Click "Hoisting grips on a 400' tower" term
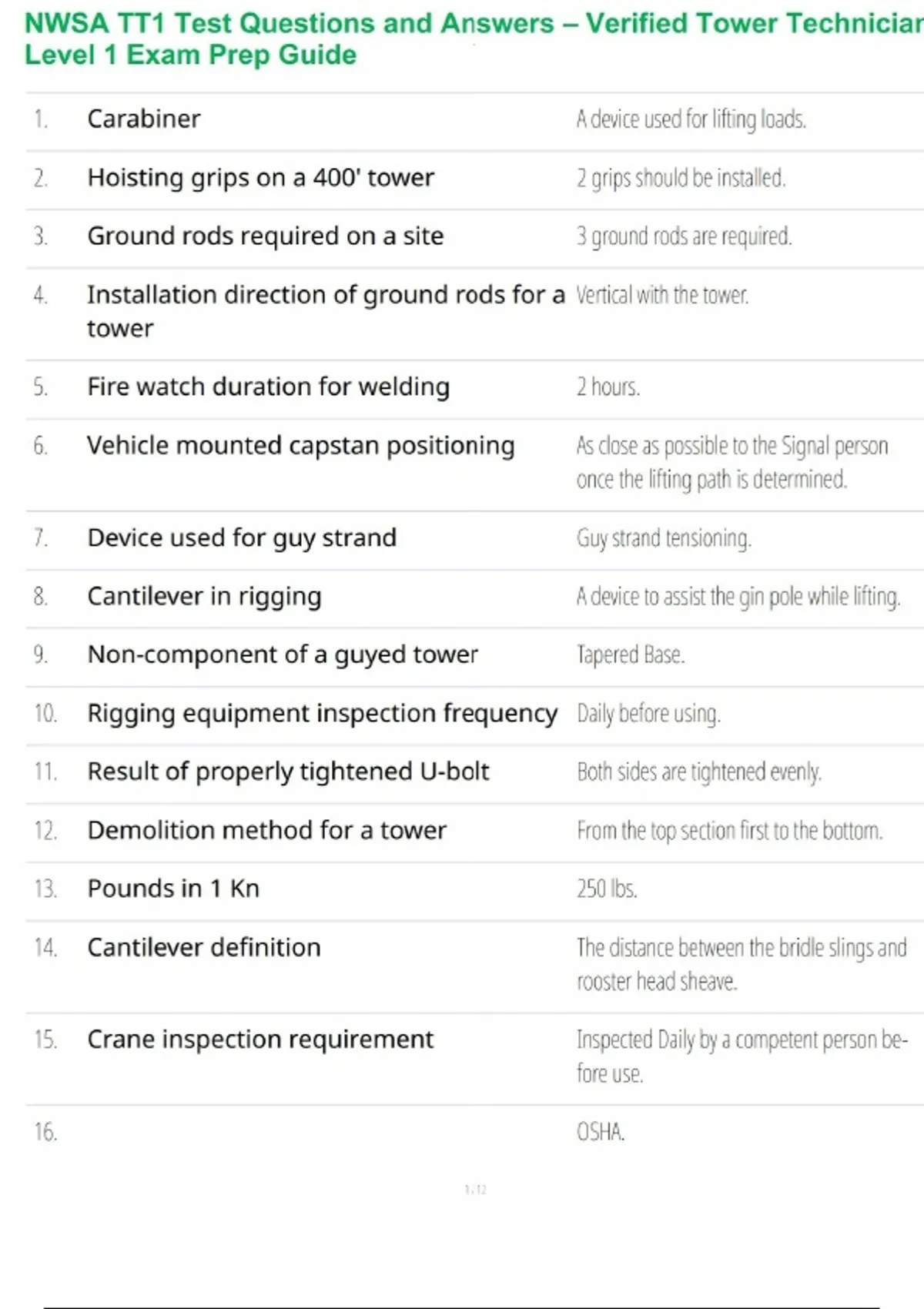This screenshot has width=924, height=1309. click(x=260, y=178)
